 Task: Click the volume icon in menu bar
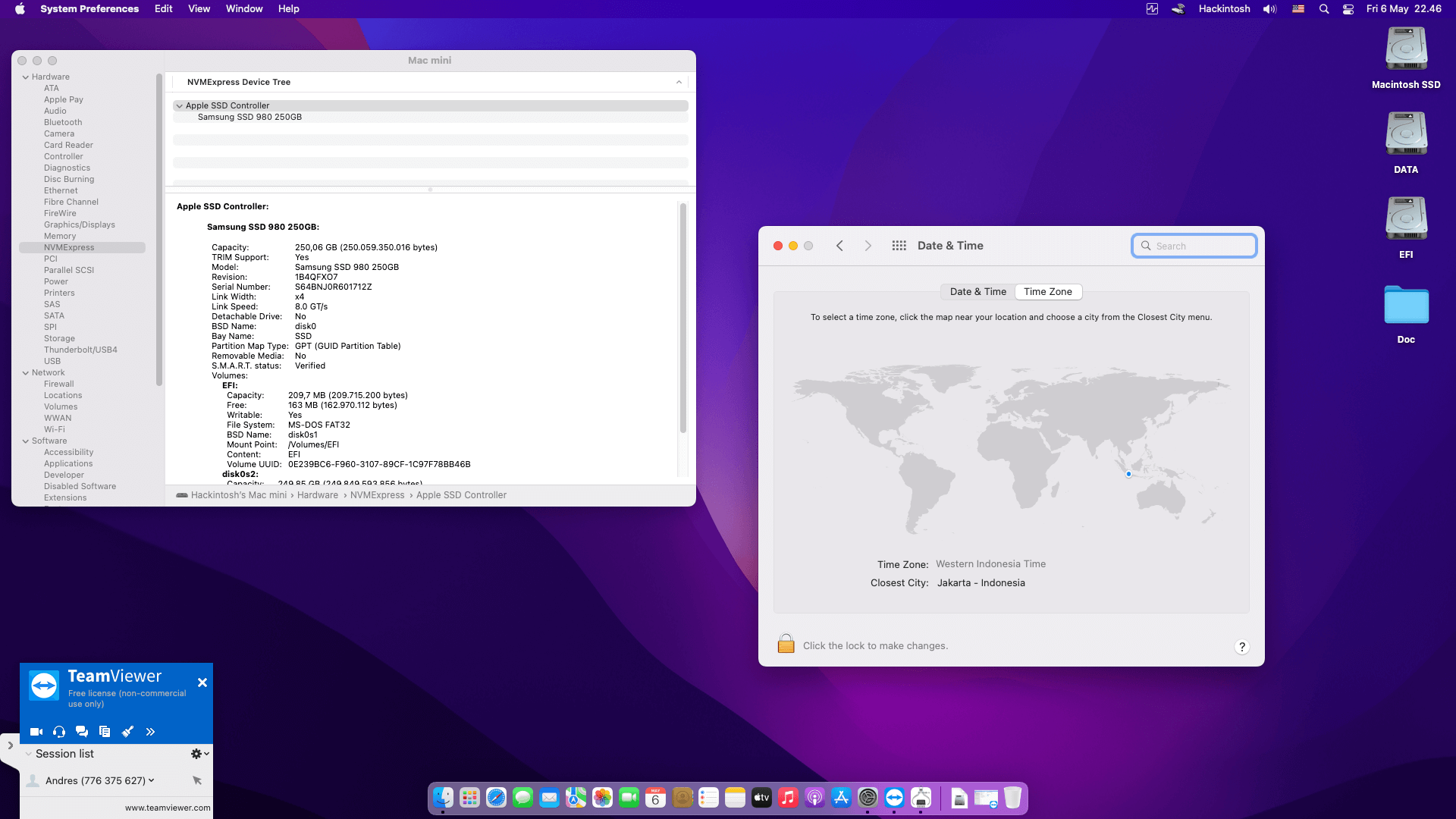(x=1269, y=9)
